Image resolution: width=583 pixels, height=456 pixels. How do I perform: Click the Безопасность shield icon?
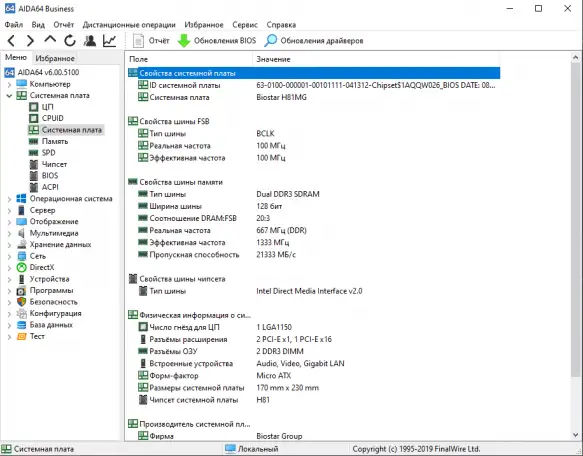pyautogui.click(x=22, y=302)
